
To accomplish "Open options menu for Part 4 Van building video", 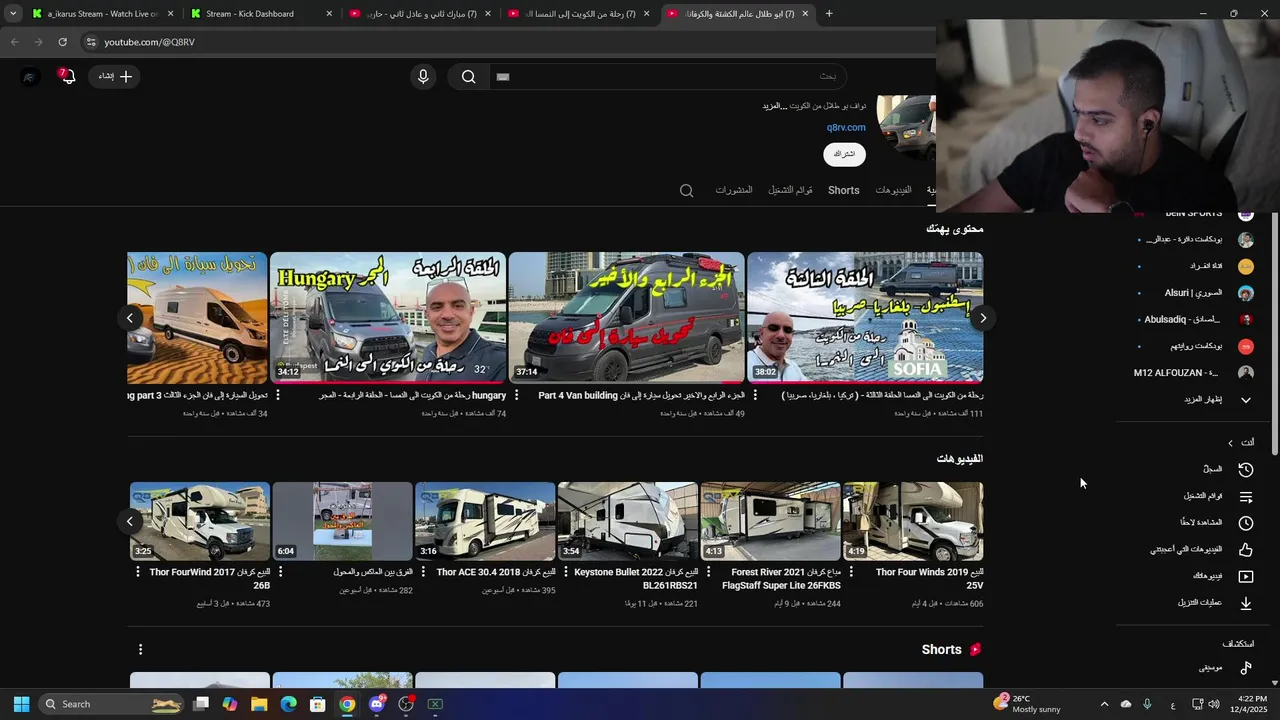I will [516, 396].
